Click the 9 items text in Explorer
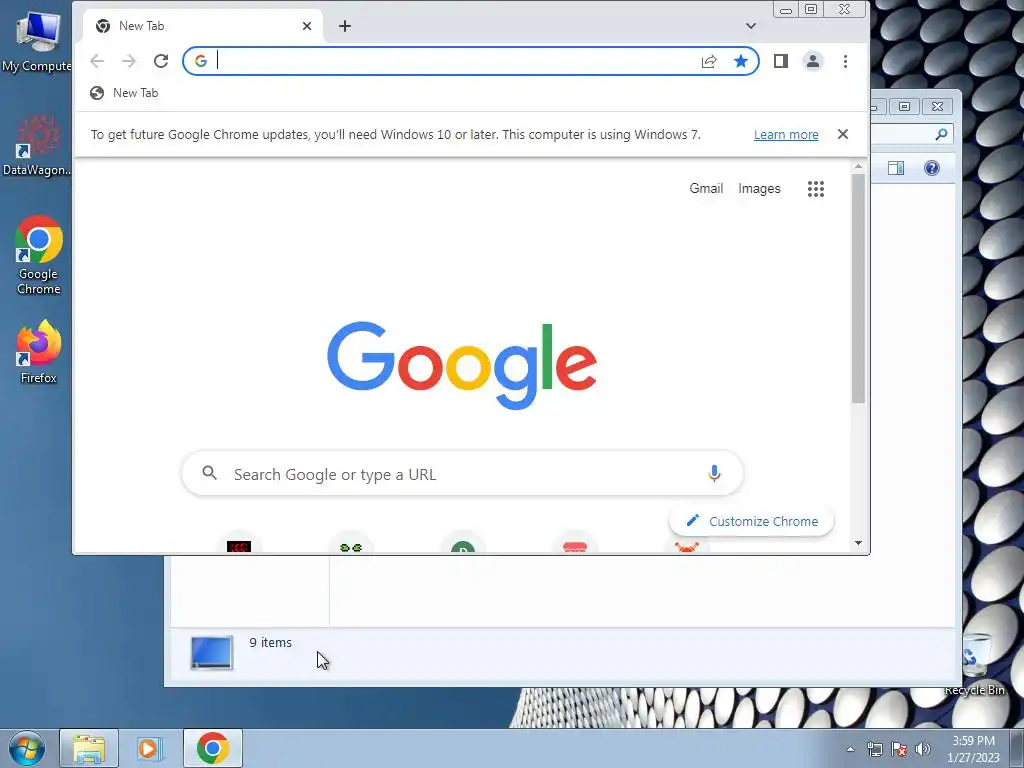Screen dimensions: 1024x768 coord(270,643)
